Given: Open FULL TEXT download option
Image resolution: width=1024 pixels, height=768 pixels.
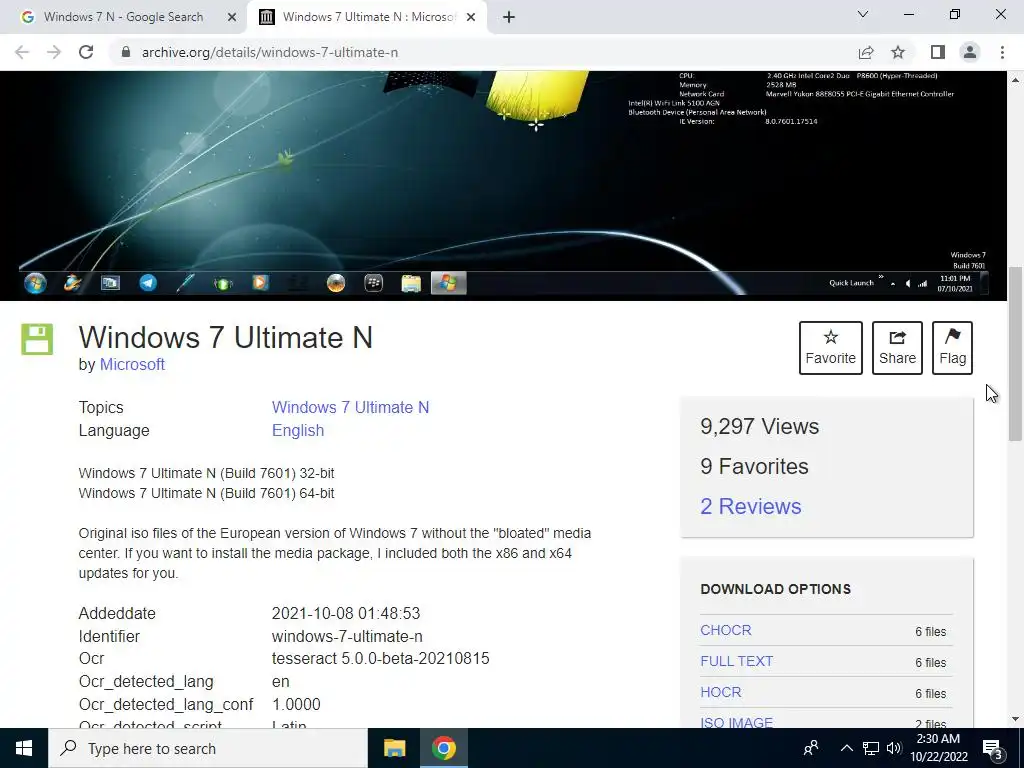Looking at the screenshot, I should pyautogui.click(x=737, y=661).
